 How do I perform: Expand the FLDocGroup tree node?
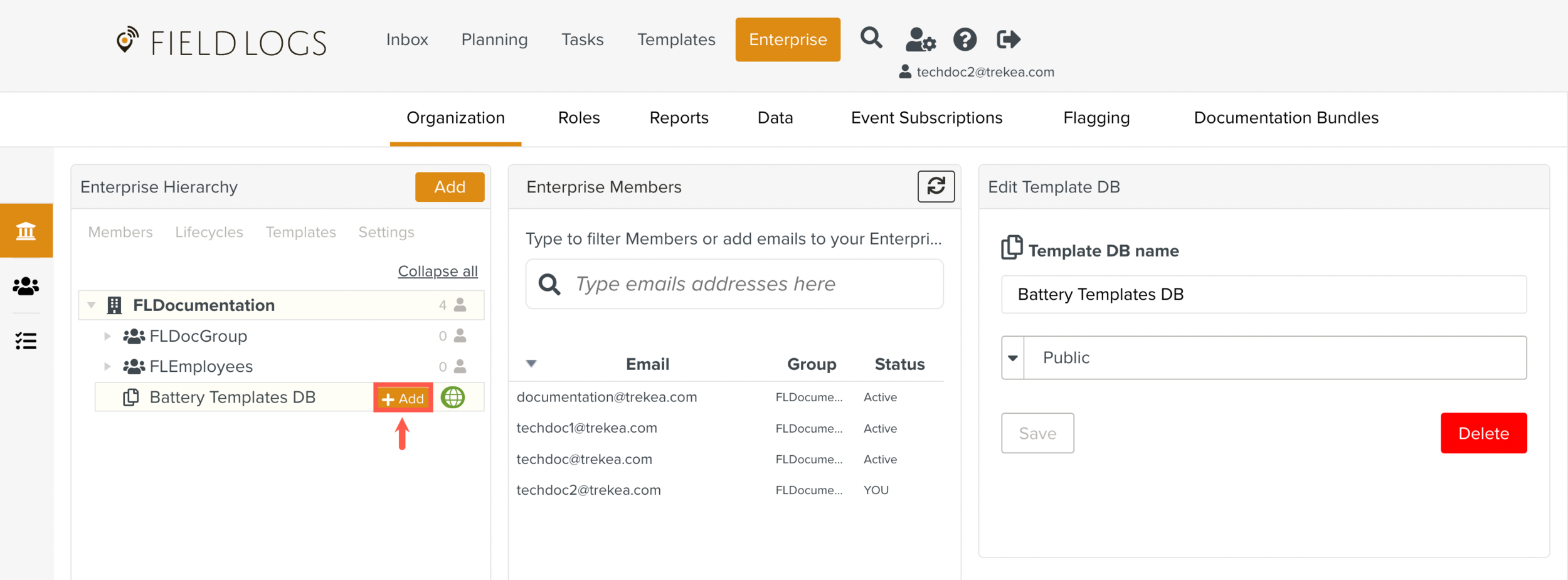pos(107,336)
